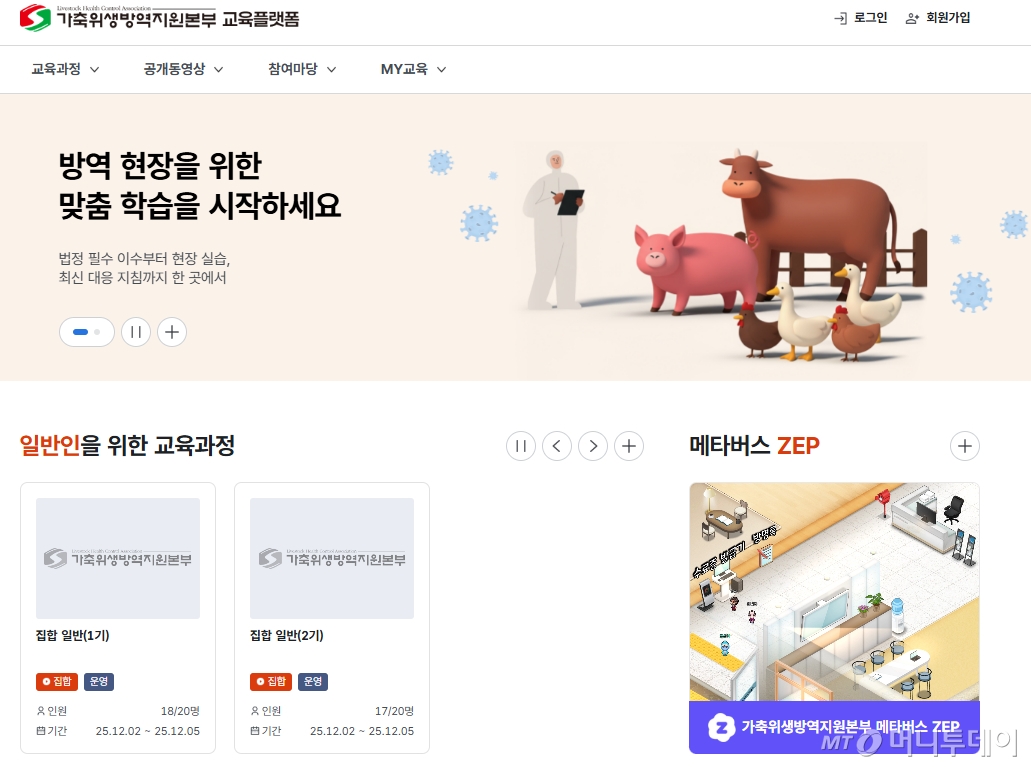View more 일반인 courses plus icon
The height and width of the screenshot is (767, 1031).
click(x=629, y=446)
